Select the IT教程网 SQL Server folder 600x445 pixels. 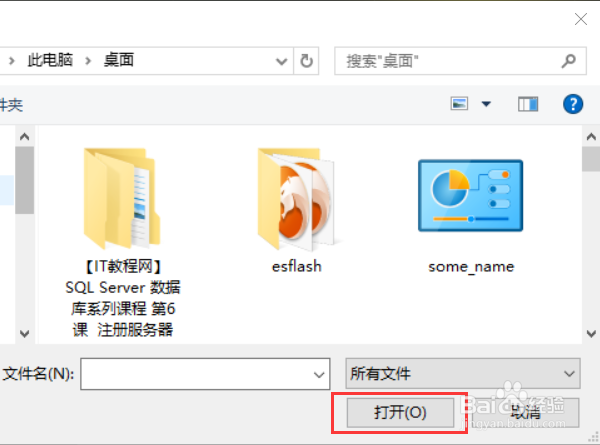(x=122, y=243)
